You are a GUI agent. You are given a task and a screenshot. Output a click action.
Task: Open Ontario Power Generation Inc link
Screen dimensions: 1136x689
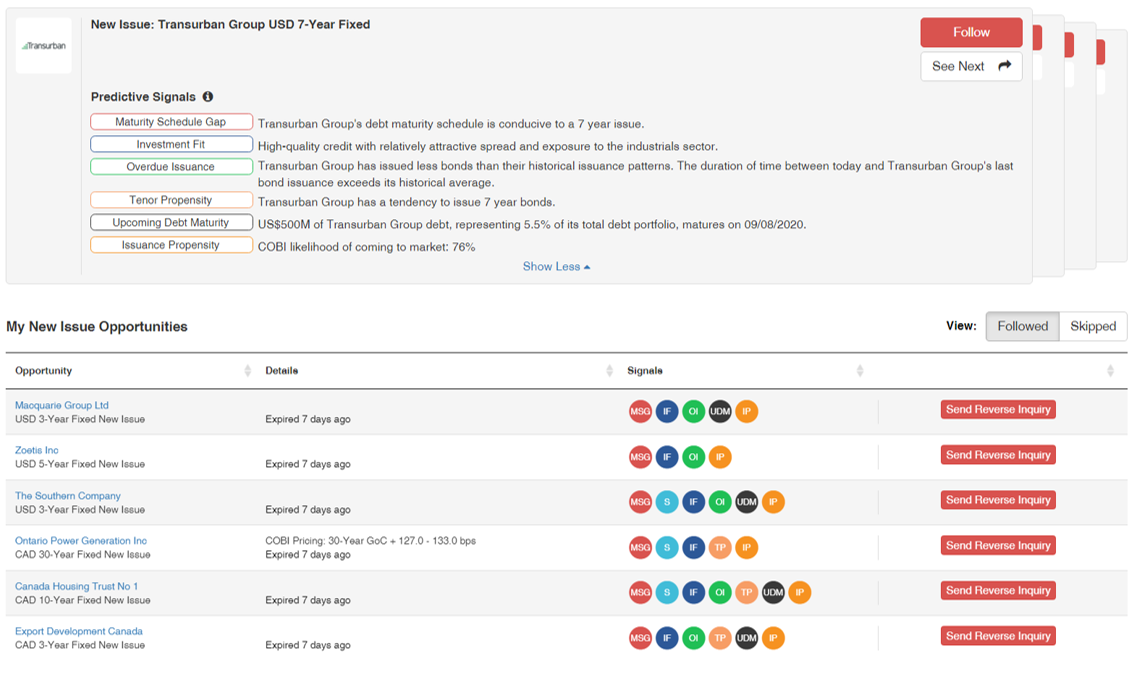coord(81,540)
